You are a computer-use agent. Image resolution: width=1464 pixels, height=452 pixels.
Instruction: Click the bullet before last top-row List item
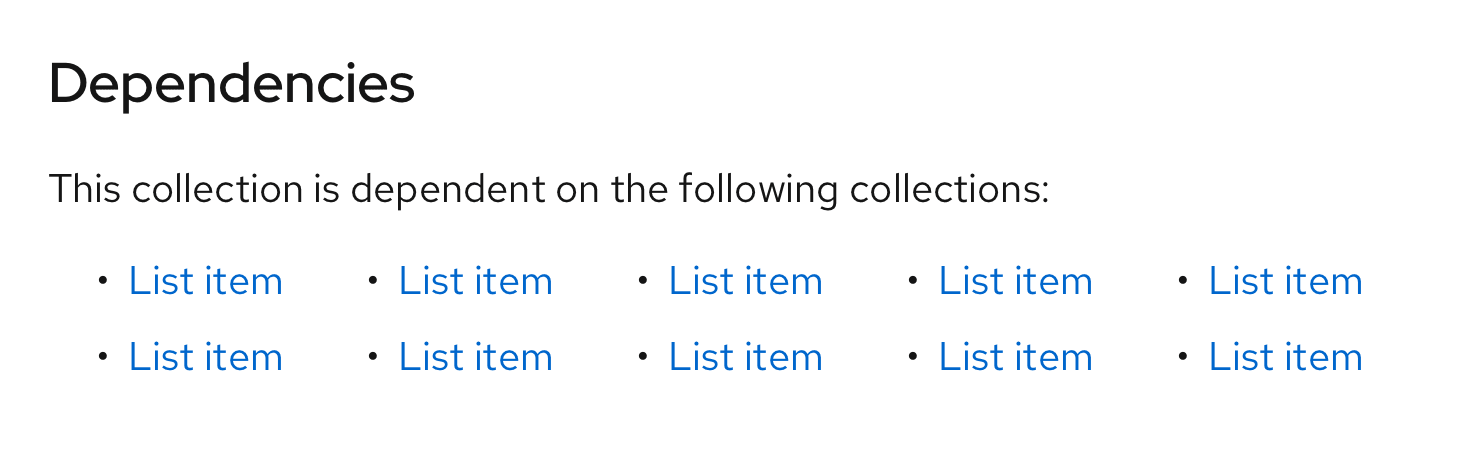pyautogui.click(x=1182, y=281)
